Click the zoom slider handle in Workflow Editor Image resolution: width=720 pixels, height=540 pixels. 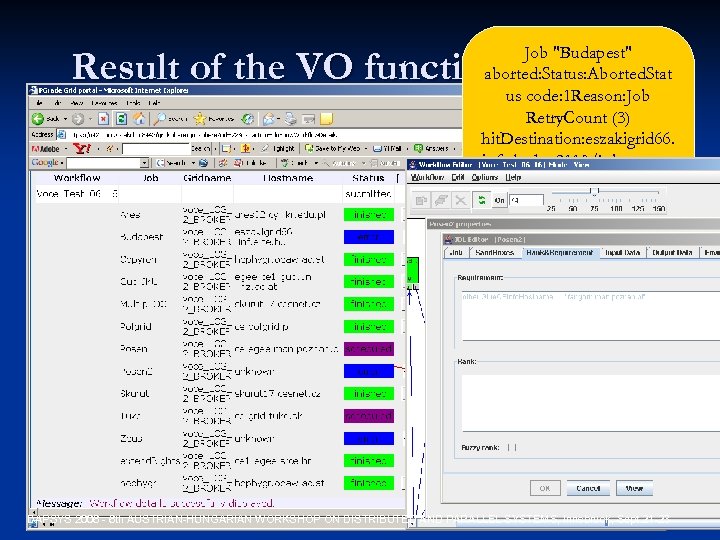click(x=594, y=191)
